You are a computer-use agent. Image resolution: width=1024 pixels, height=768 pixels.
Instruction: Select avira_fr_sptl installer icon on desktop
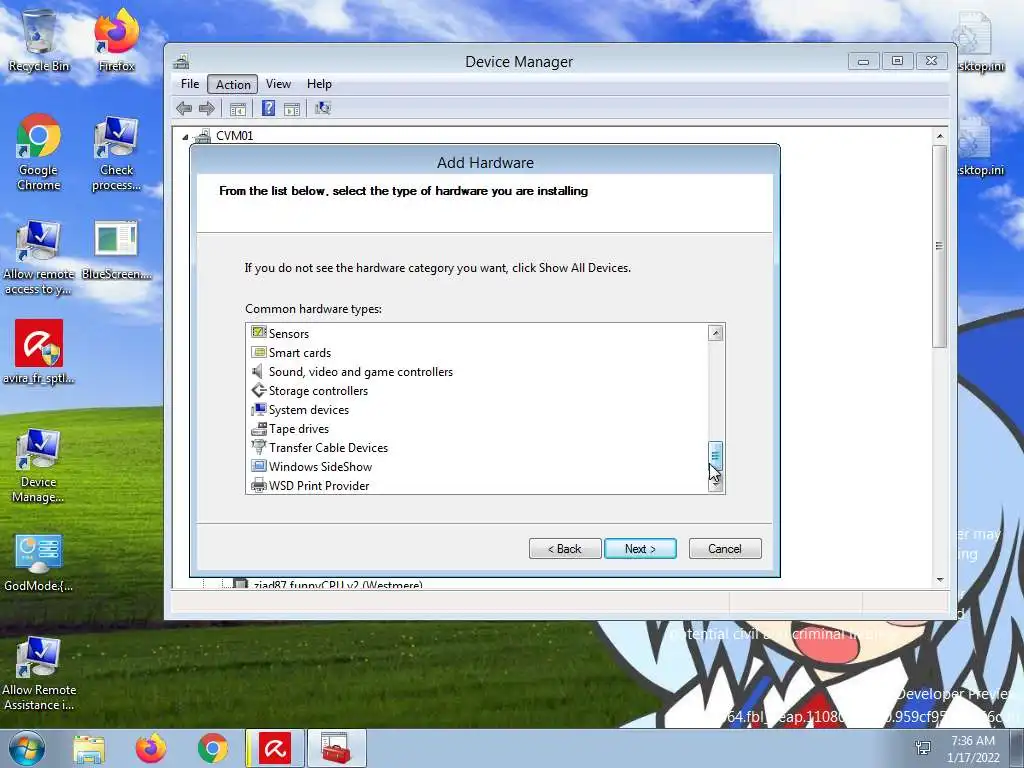39,351
